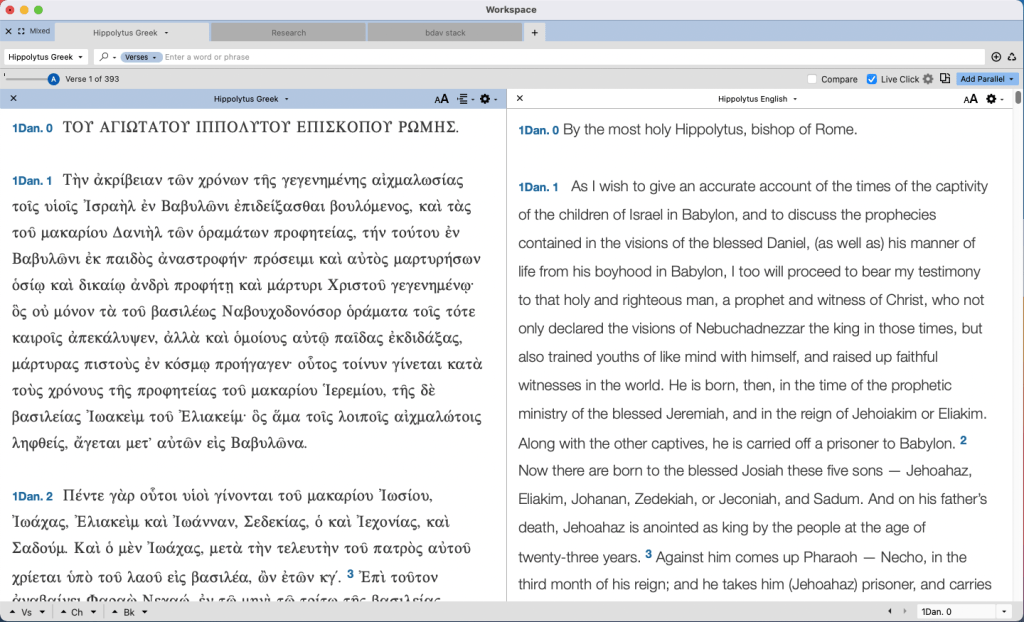
Task: Enable the Compare checkbox
Action: (x=813, y=79)
